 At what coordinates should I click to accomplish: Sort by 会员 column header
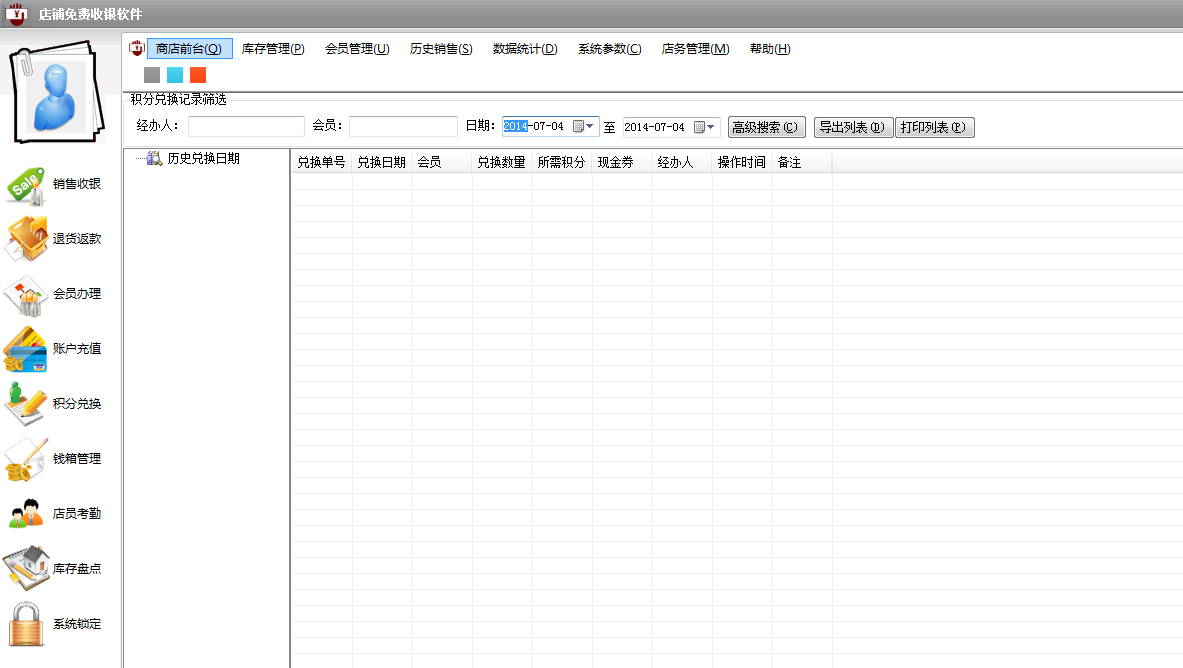coord(442,162)
